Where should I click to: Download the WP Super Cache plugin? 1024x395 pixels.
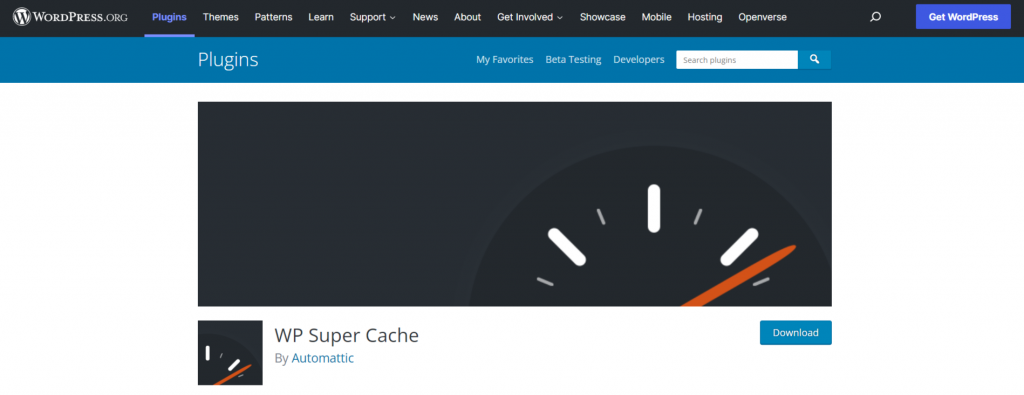click(795, 332)
